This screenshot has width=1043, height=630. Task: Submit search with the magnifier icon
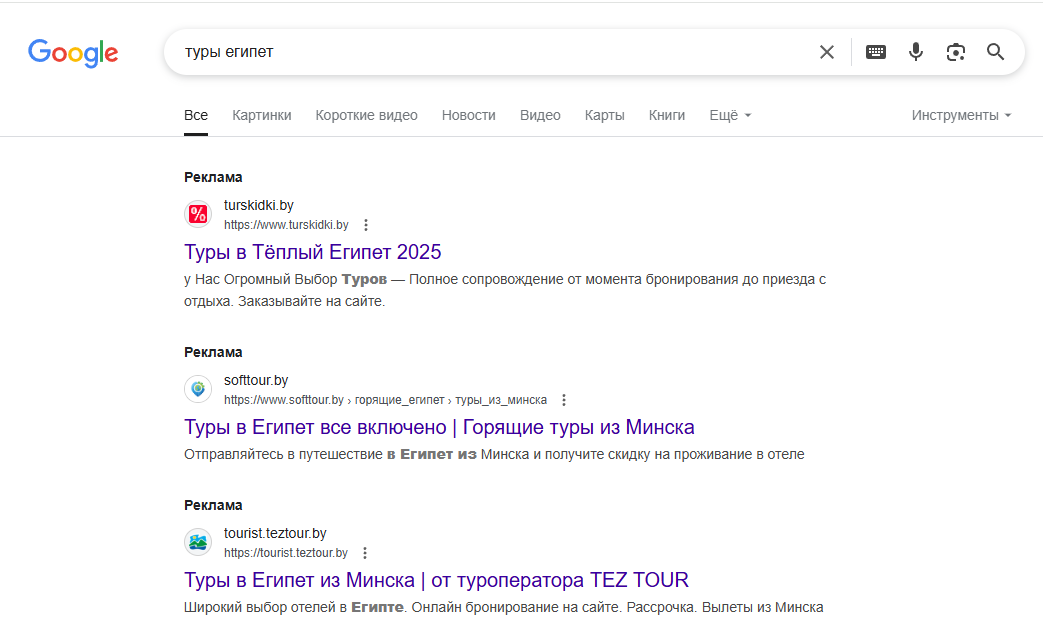pyautogui.click(x=995, y=52)
